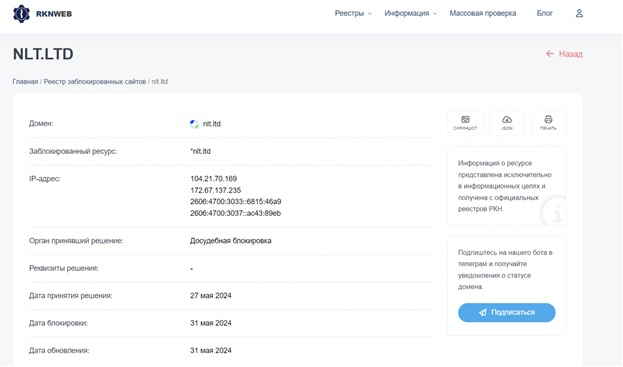This screenshot has height=367, width=623.
Task: Open the Информация menu
Action: tap(406, 13)
